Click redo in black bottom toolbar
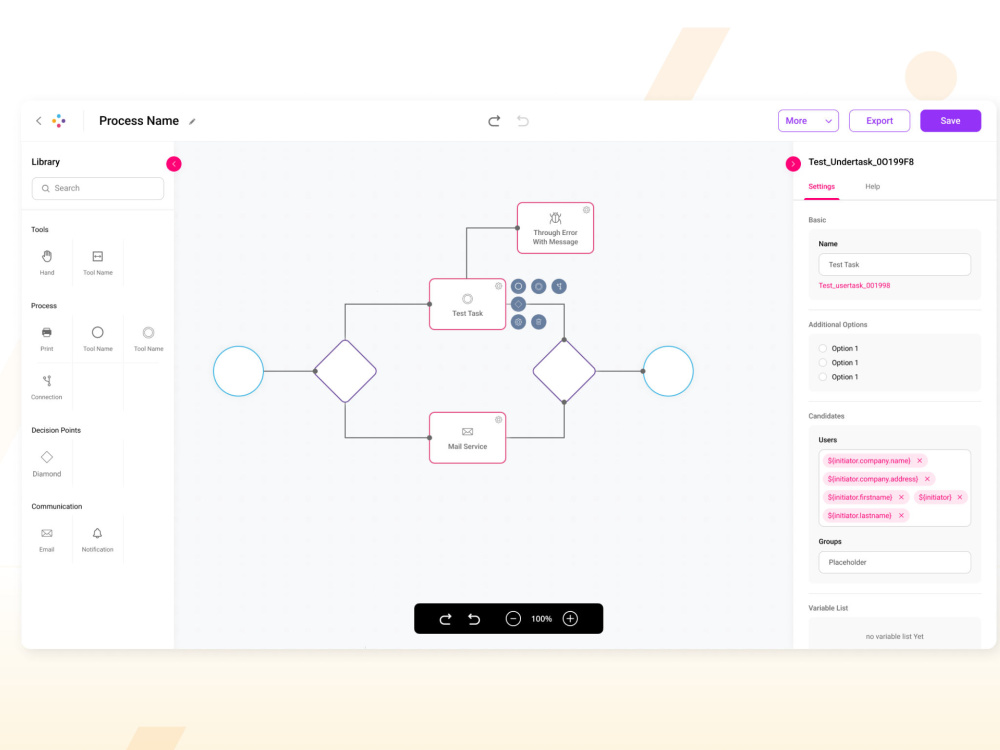Image resolution: width=1000 pixels, height=750 pixels. [445, 619]
